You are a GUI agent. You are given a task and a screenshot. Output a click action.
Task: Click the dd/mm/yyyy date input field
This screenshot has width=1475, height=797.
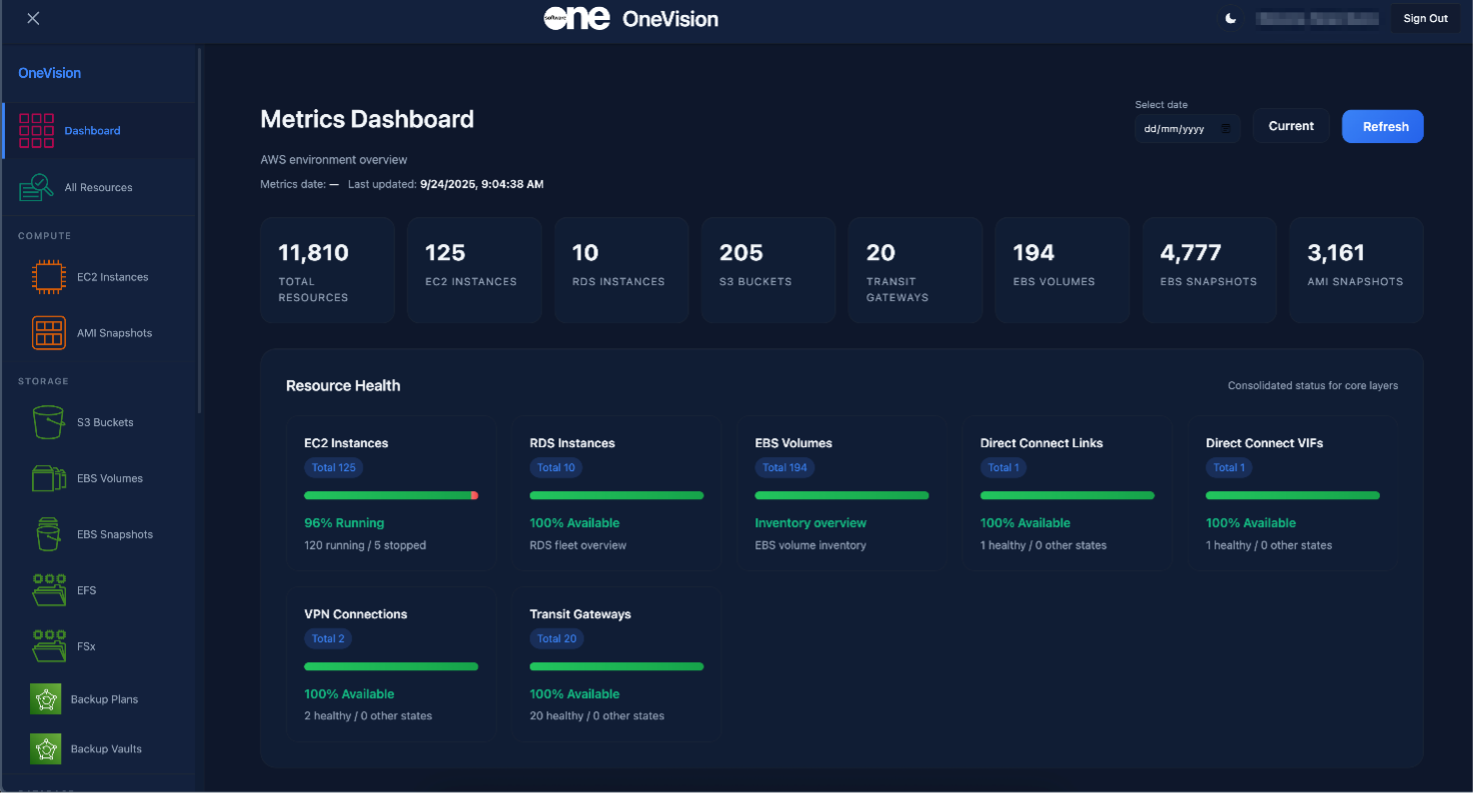click(x=1175, y=128)
